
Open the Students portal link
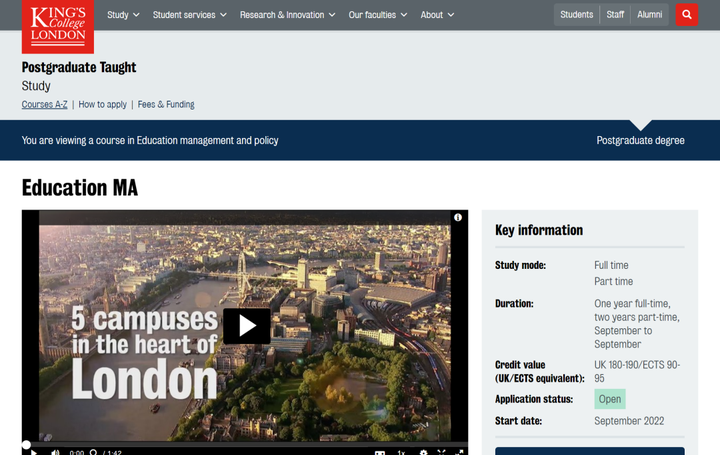click(576, 15)
